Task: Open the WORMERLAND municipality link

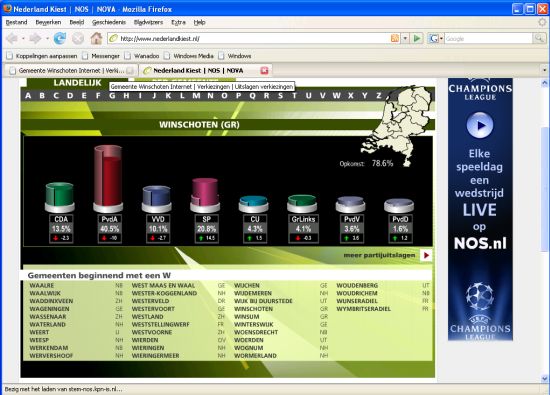Action: point(255,355)
